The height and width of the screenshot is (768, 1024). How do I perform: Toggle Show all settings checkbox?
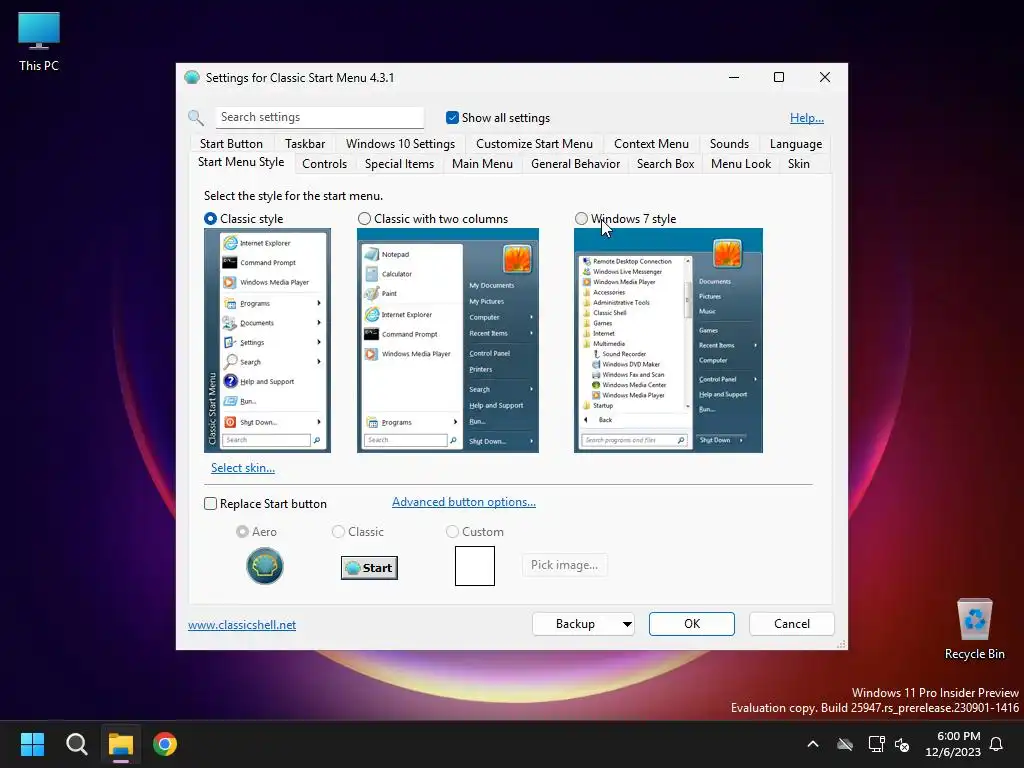pyautogui.click(x=452, y=118)
